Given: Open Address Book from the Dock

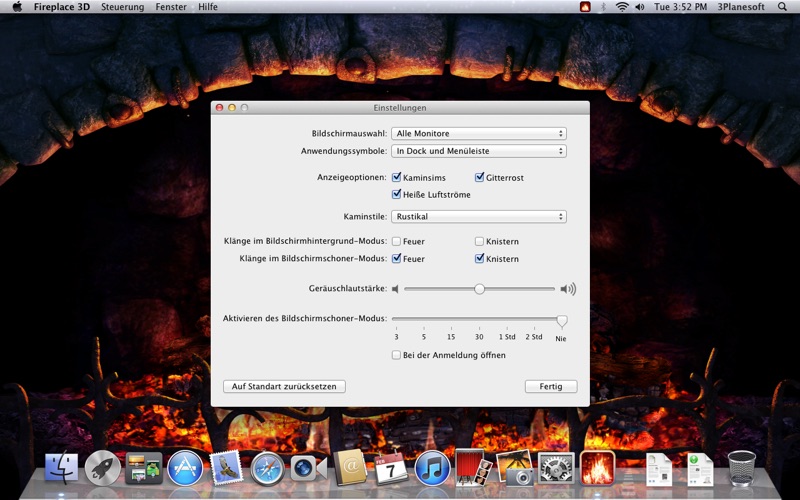Looking at the screenshot, I should pos(350,467).
